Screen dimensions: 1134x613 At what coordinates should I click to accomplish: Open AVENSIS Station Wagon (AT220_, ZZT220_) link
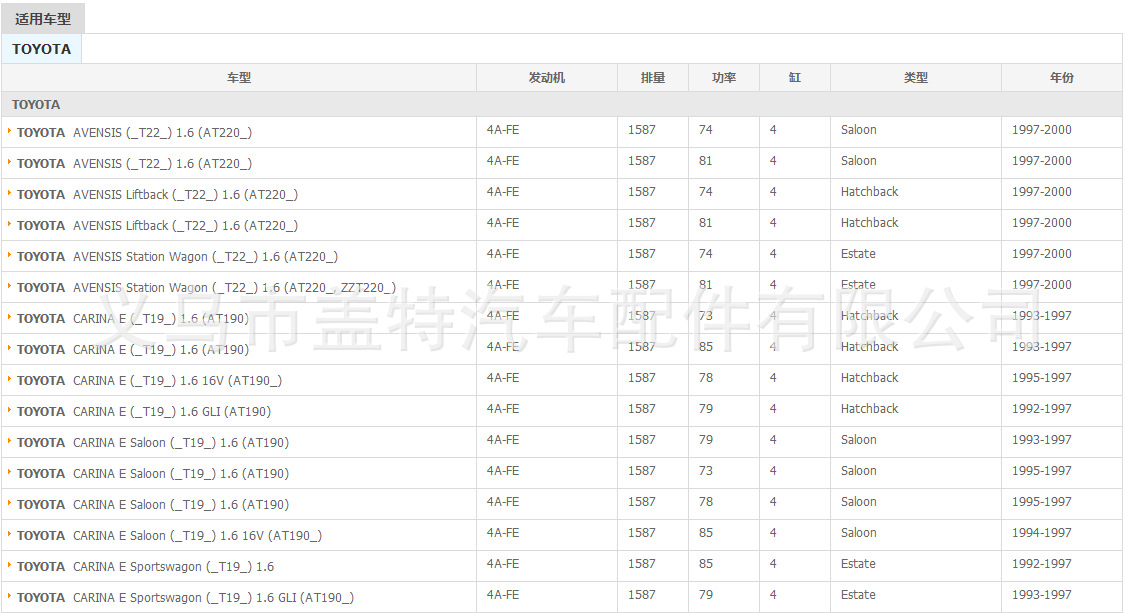[x=206, y=288]
